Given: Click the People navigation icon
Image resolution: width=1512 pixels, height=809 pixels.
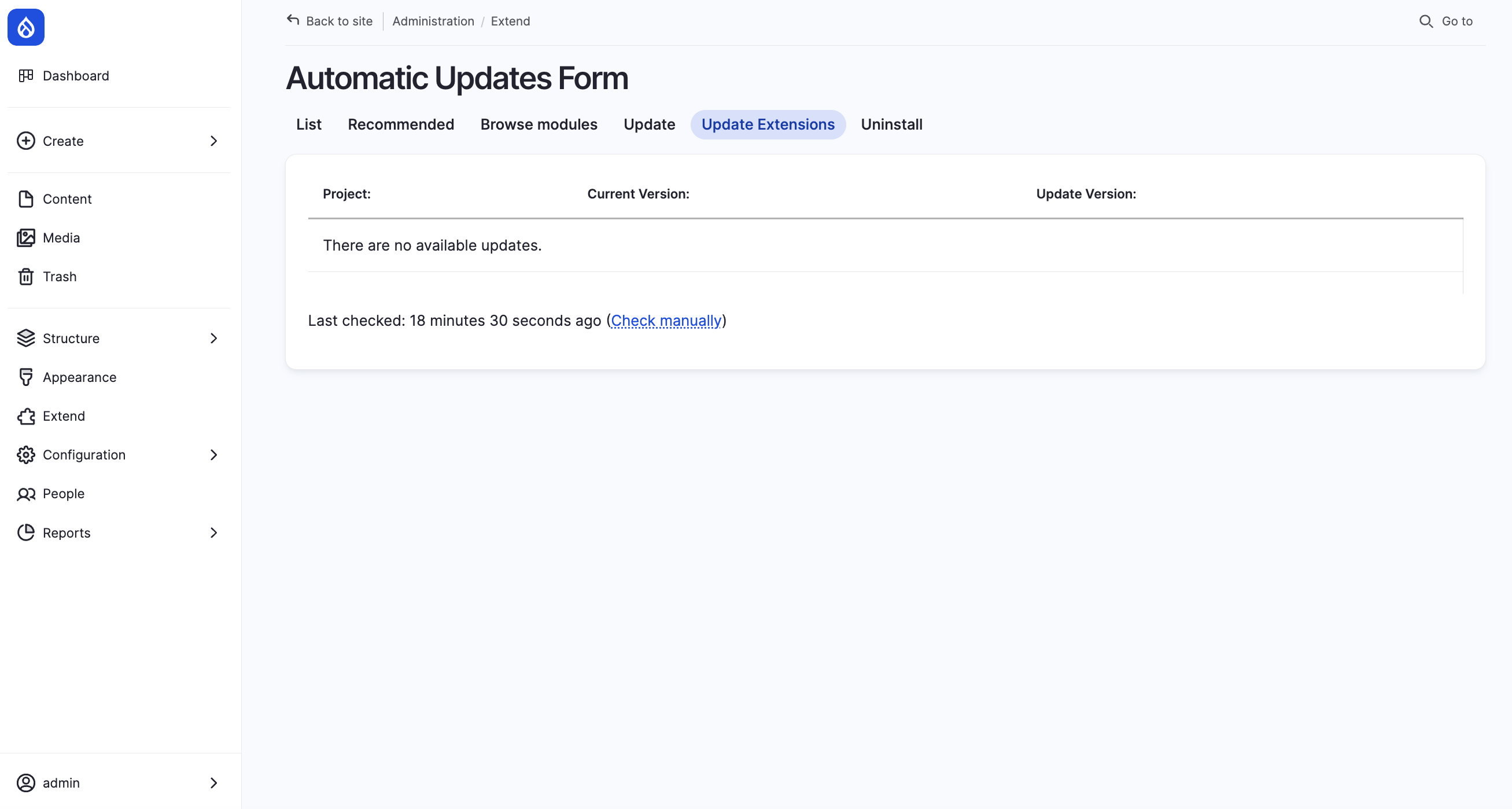Looking at the screenshot, I should click(26, 493).
